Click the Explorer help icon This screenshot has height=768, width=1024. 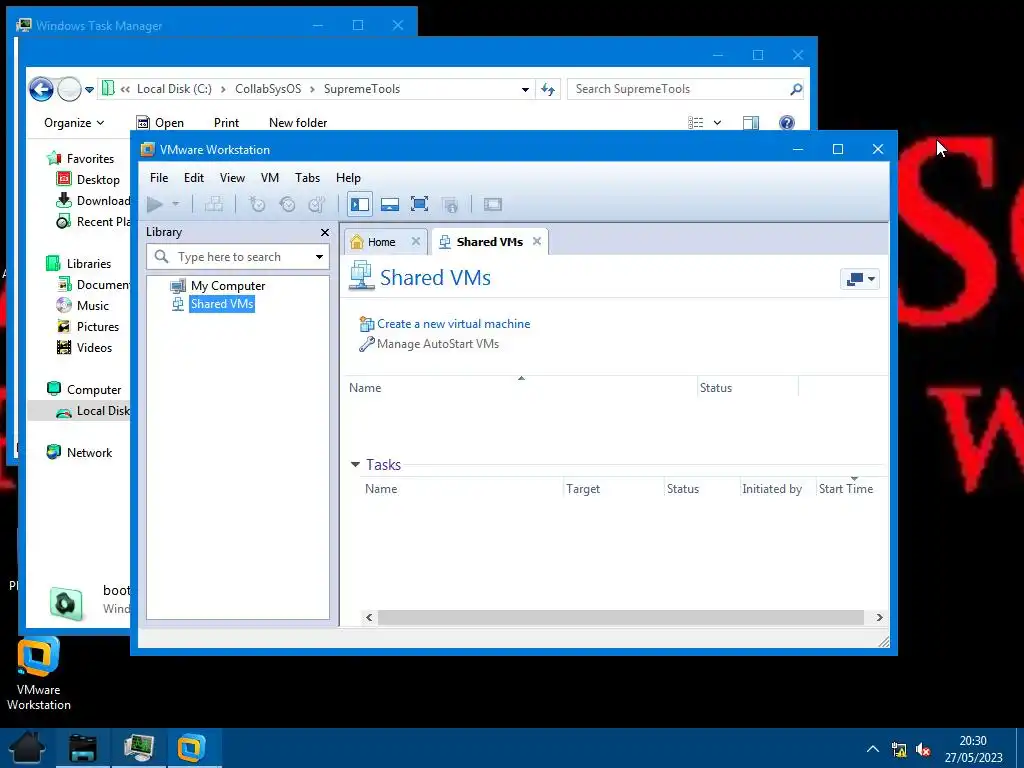[x=787, y=123]
